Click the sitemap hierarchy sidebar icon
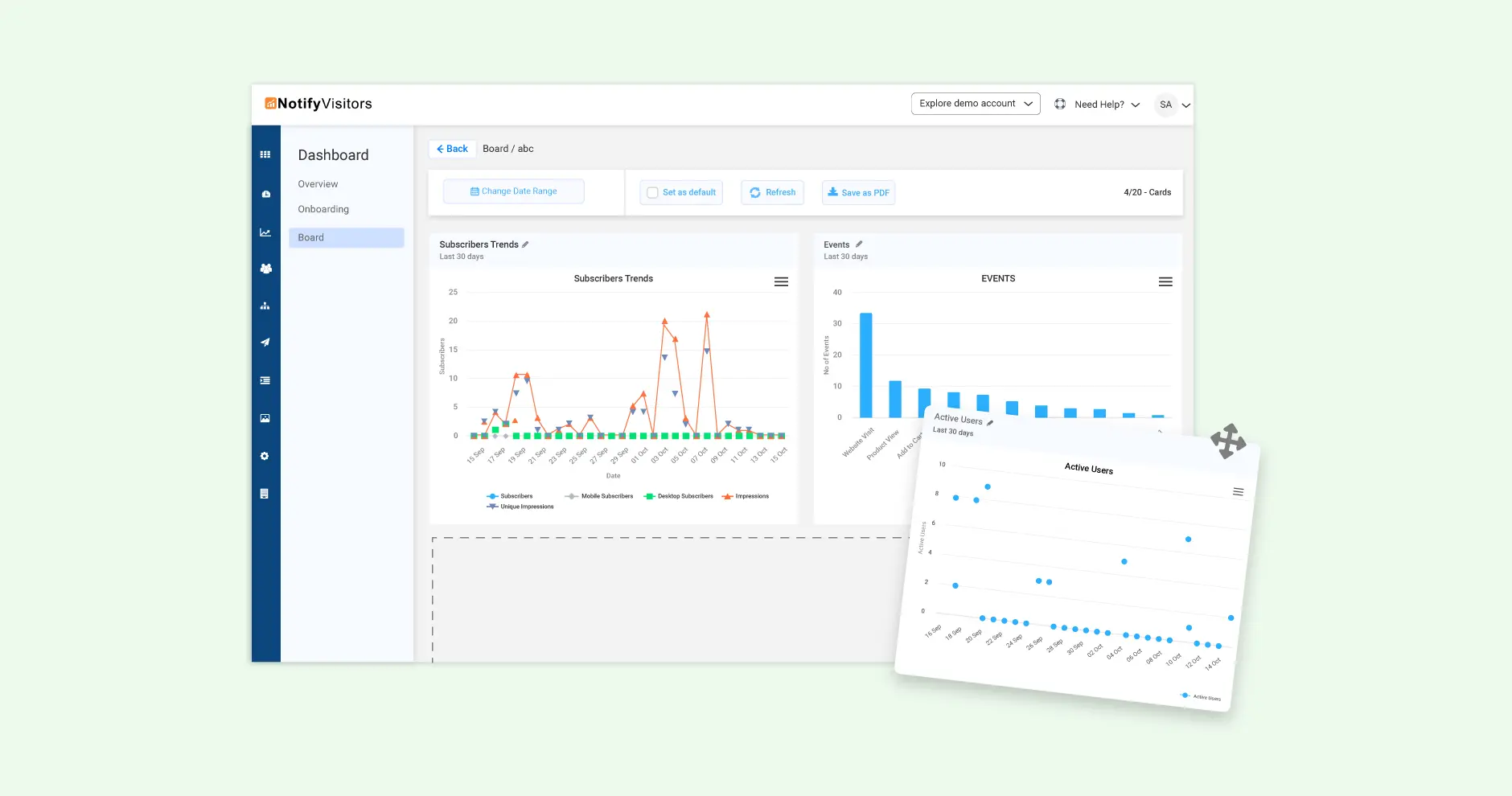The width and height of the screenshot is (1512, 796). (x=265, y=306)
